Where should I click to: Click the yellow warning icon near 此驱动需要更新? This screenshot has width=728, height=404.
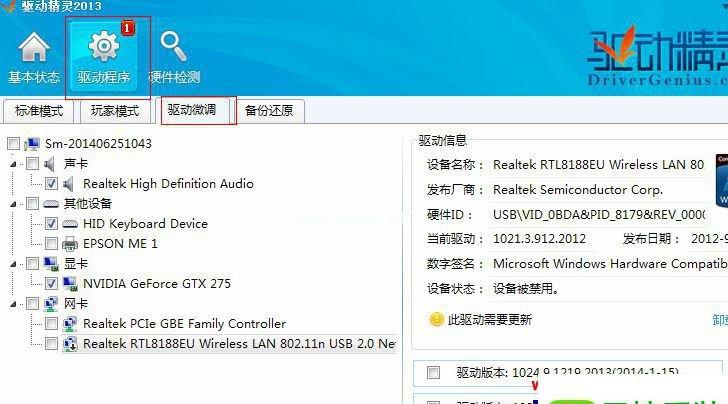436,319
